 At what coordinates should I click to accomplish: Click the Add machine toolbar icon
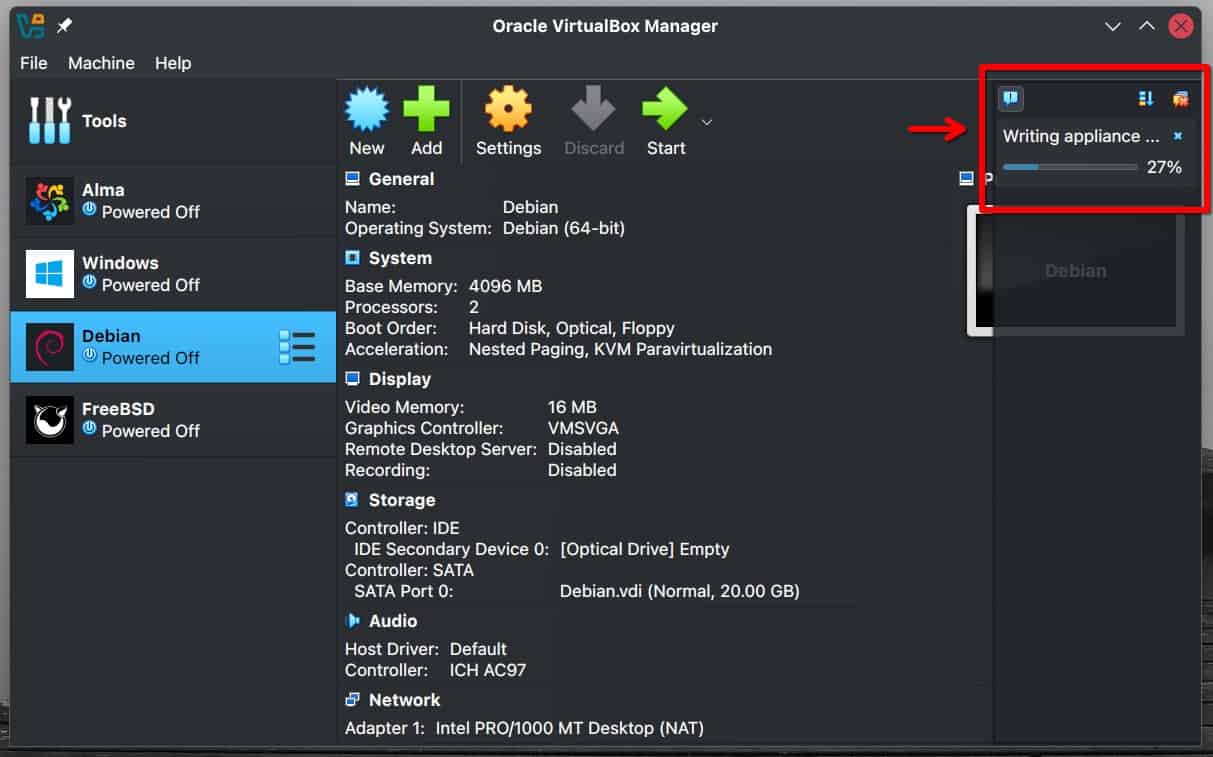click(x=427, y=120)
